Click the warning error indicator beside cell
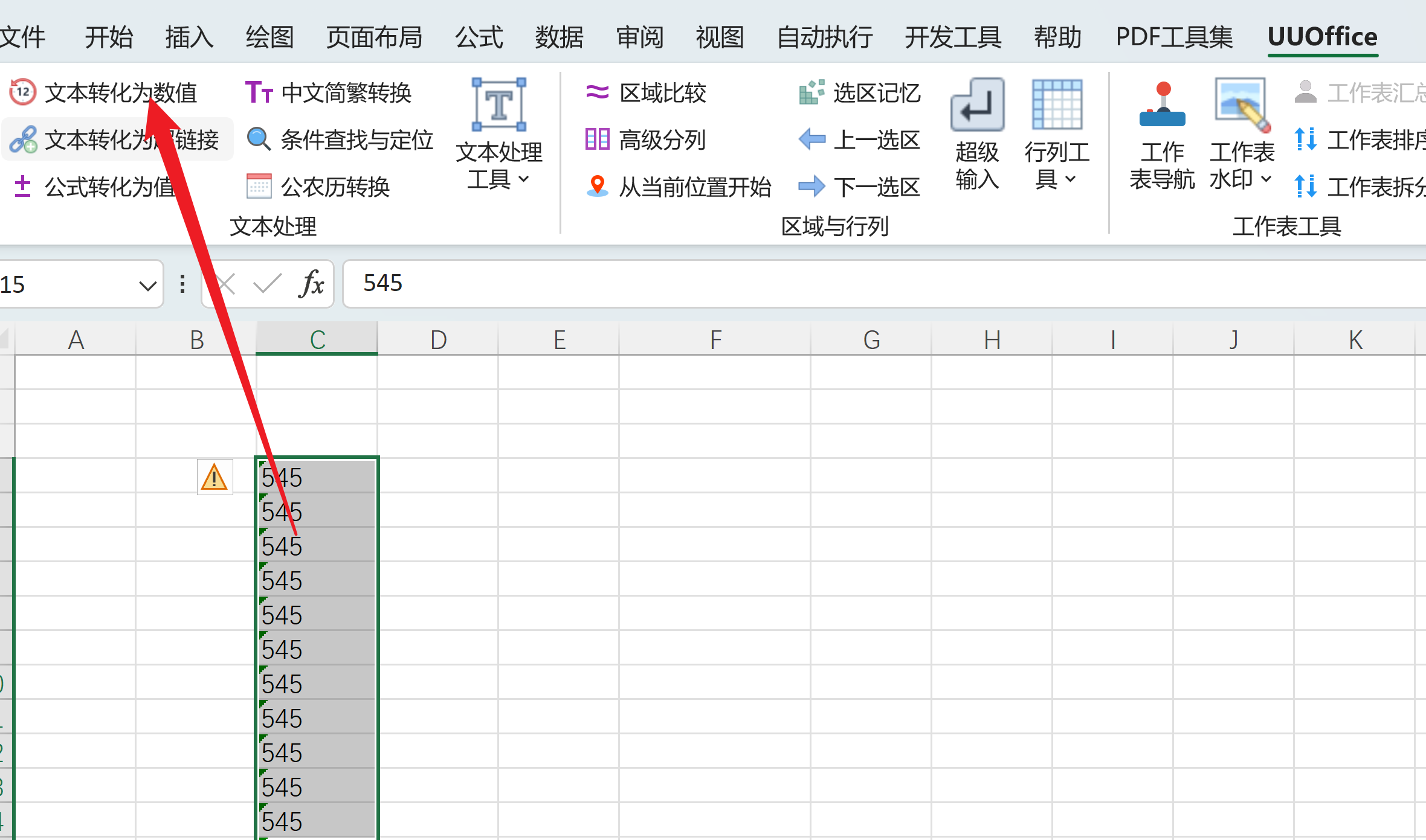Viewport: 1426px width, 840px height. [x=215, y=477]
